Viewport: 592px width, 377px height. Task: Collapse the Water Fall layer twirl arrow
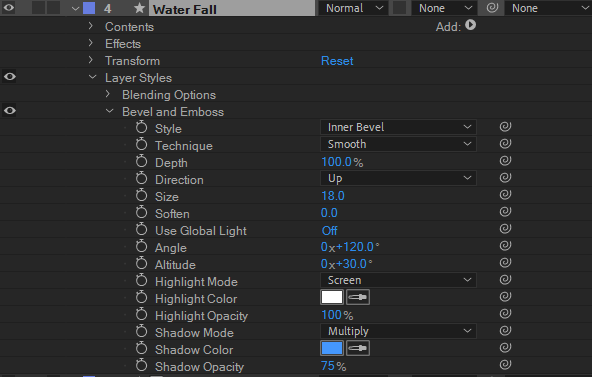click(x=75, y=8)
